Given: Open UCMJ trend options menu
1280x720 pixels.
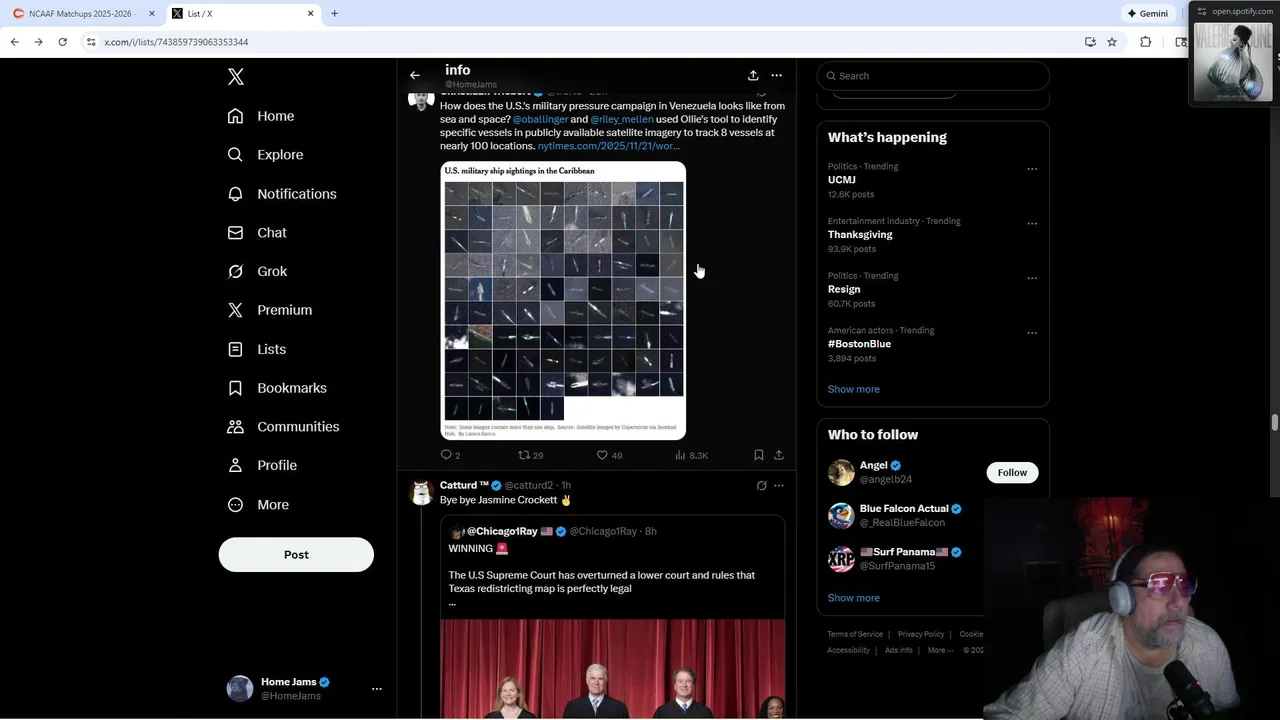Looking at the screenshot, I should 1032,169.
